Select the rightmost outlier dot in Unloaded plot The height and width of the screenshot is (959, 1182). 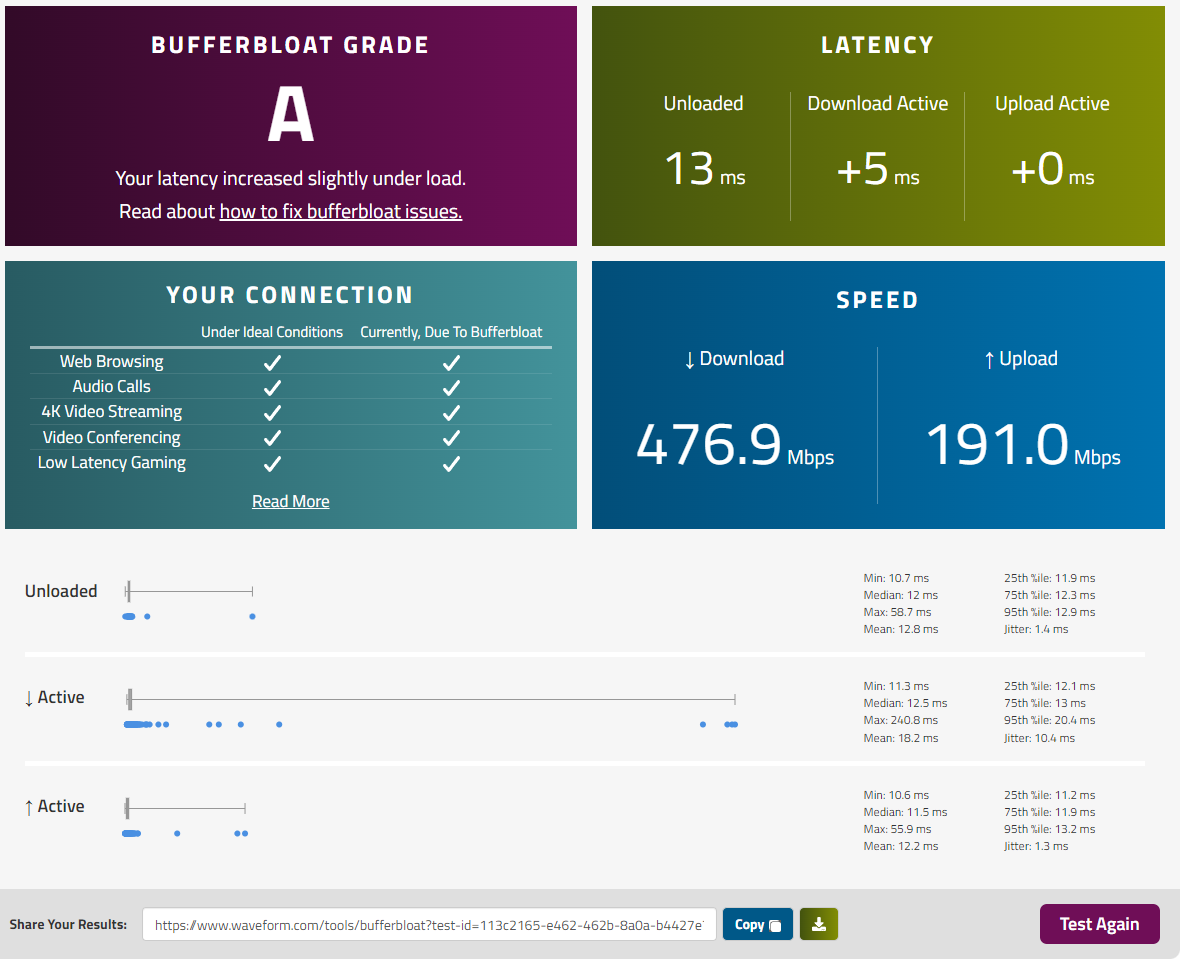pos(252,616)
